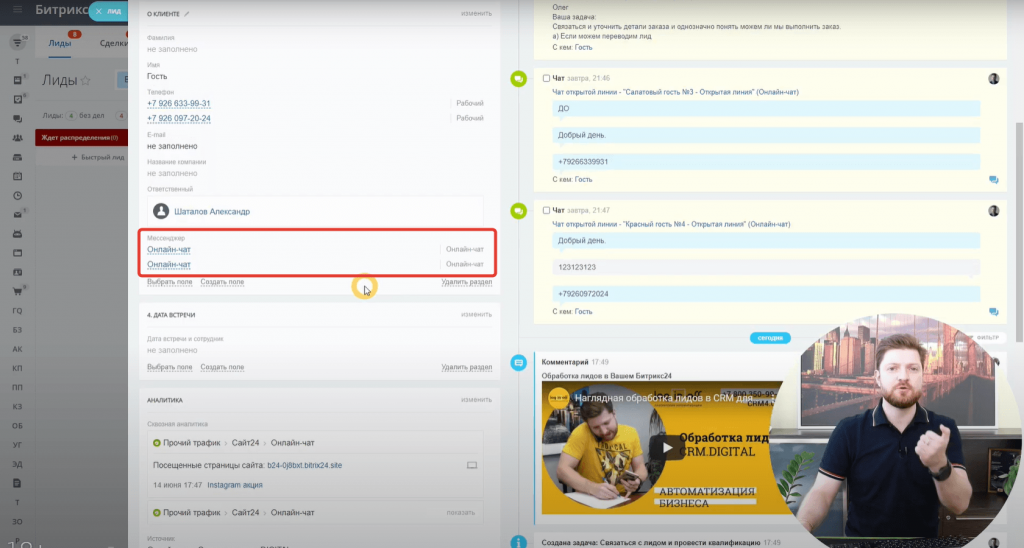Call the phone number +7 926 097-20-24
Viewport: 1024px width, 548px height.
point(178,119)
